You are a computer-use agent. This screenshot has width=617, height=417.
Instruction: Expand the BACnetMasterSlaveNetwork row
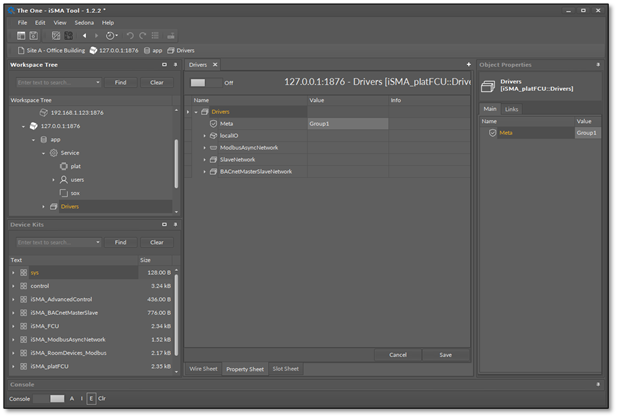click(x=204, y=172)
